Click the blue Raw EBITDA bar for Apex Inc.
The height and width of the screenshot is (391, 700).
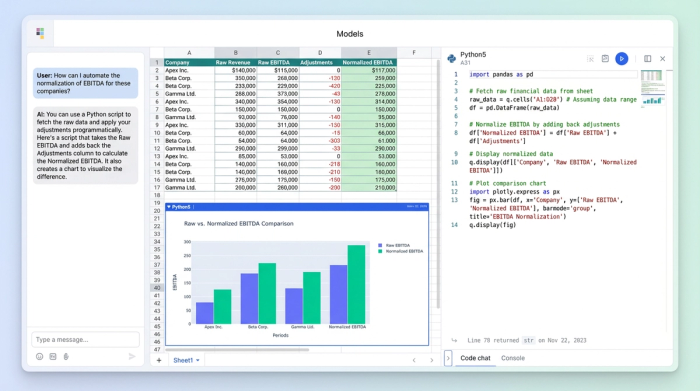(204, 313)
